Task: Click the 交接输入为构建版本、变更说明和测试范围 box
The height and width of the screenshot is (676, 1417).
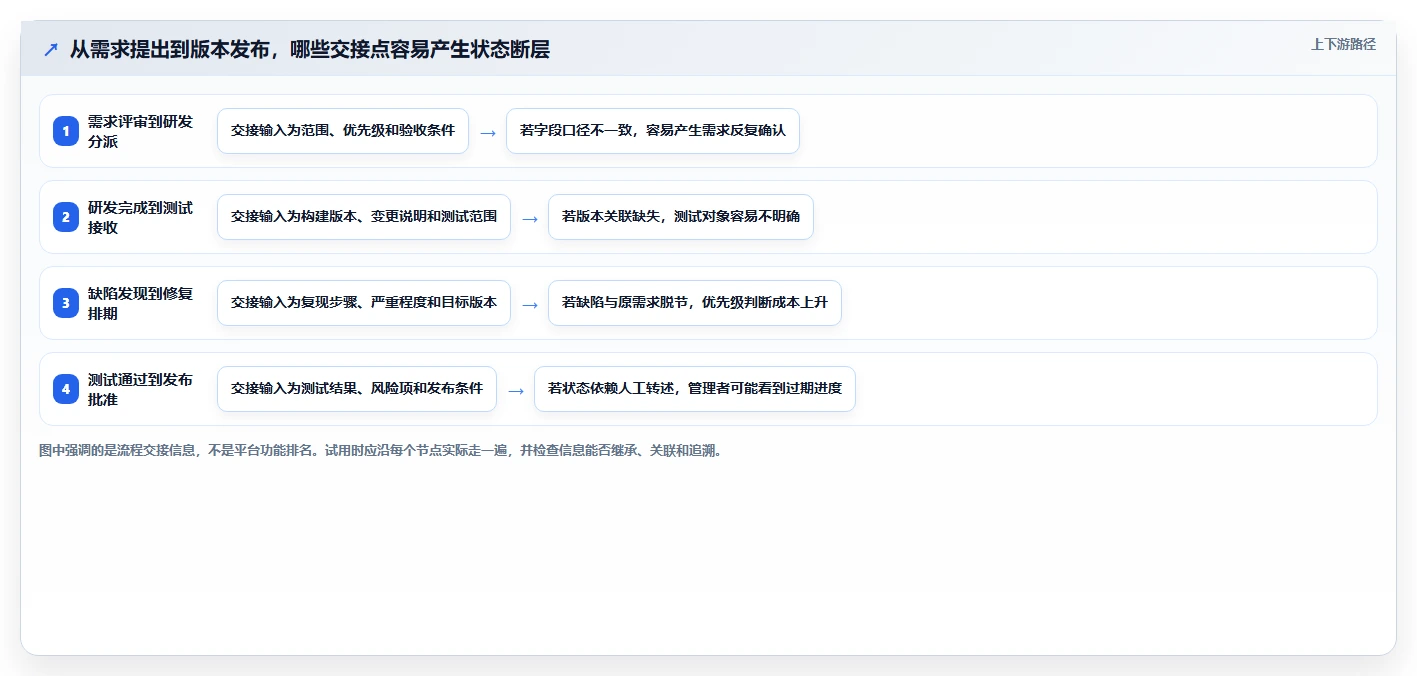Action: [x=364, y=217]
